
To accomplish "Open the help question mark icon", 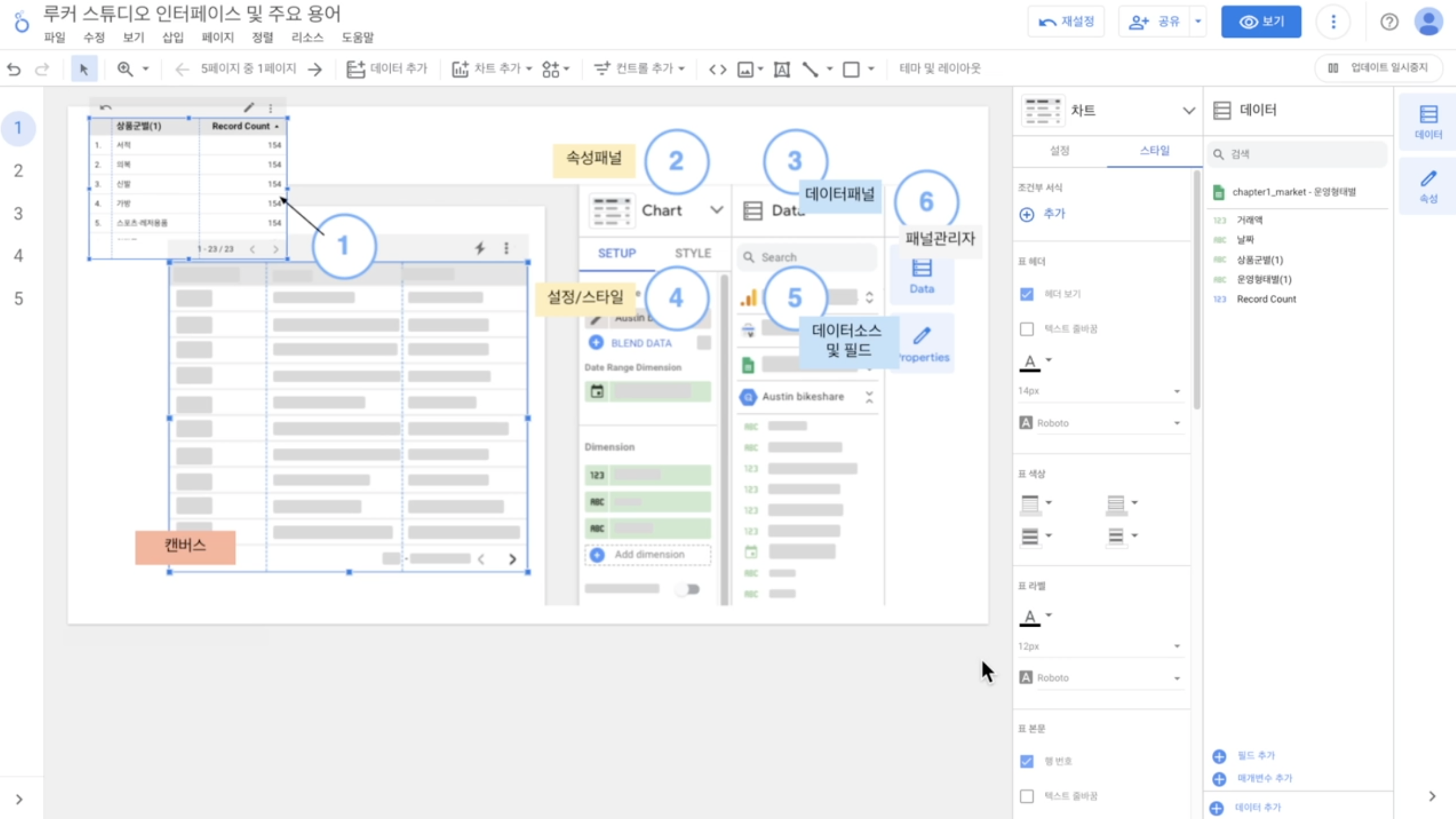I will pos(1389,22).
